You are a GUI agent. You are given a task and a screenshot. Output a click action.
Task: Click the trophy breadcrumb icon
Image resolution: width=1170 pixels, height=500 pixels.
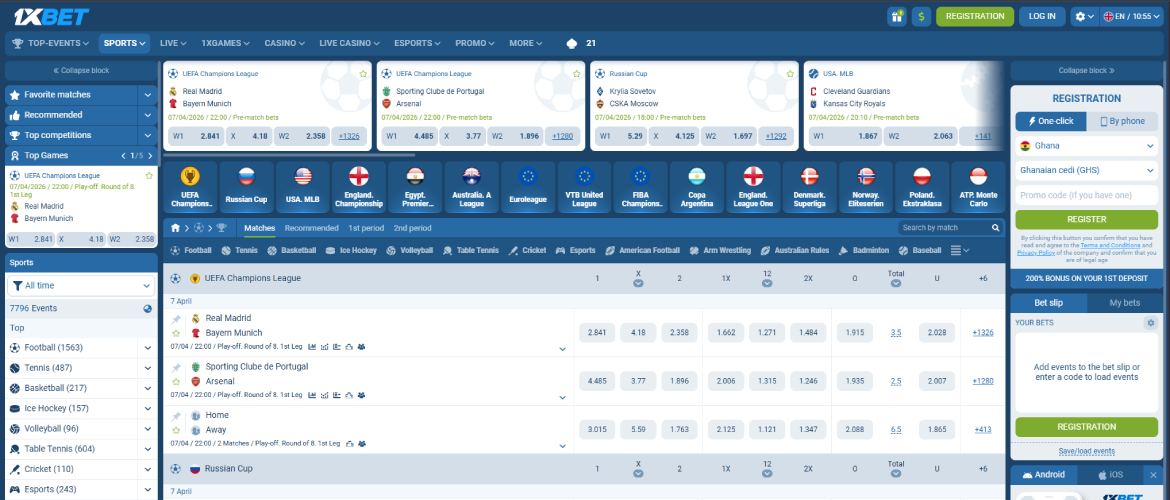point(222,228)
